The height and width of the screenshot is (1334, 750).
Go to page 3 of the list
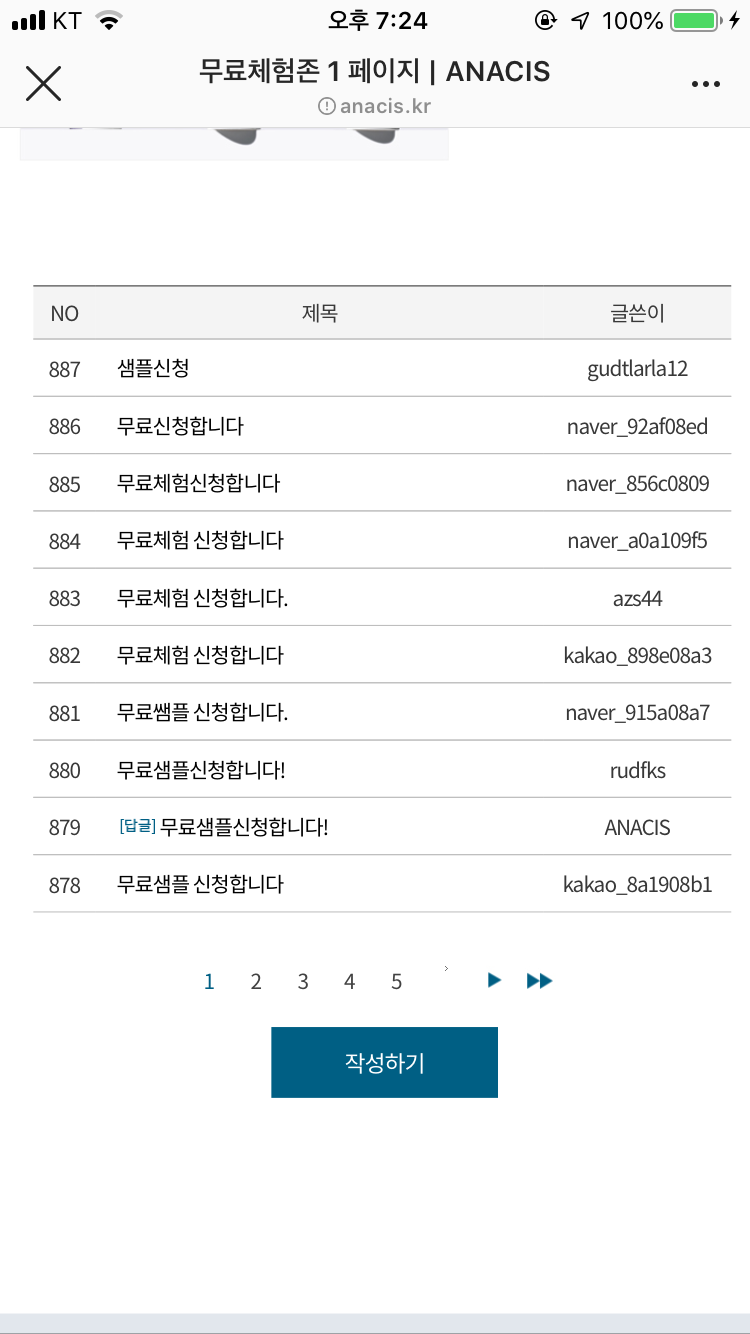(303, 982)
